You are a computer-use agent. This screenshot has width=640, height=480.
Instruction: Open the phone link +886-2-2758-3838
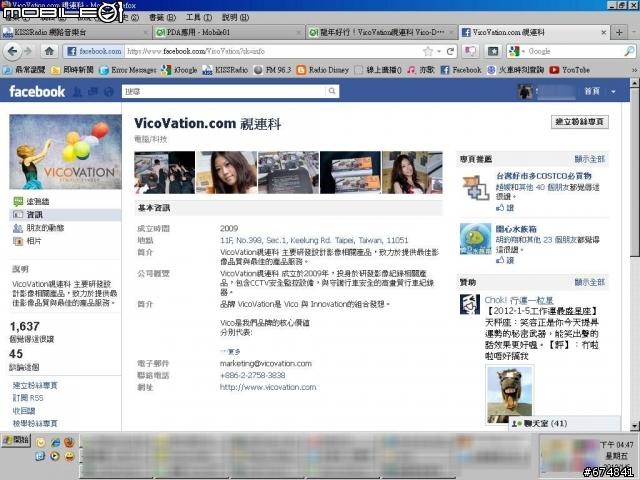click(x=252, y=375)
